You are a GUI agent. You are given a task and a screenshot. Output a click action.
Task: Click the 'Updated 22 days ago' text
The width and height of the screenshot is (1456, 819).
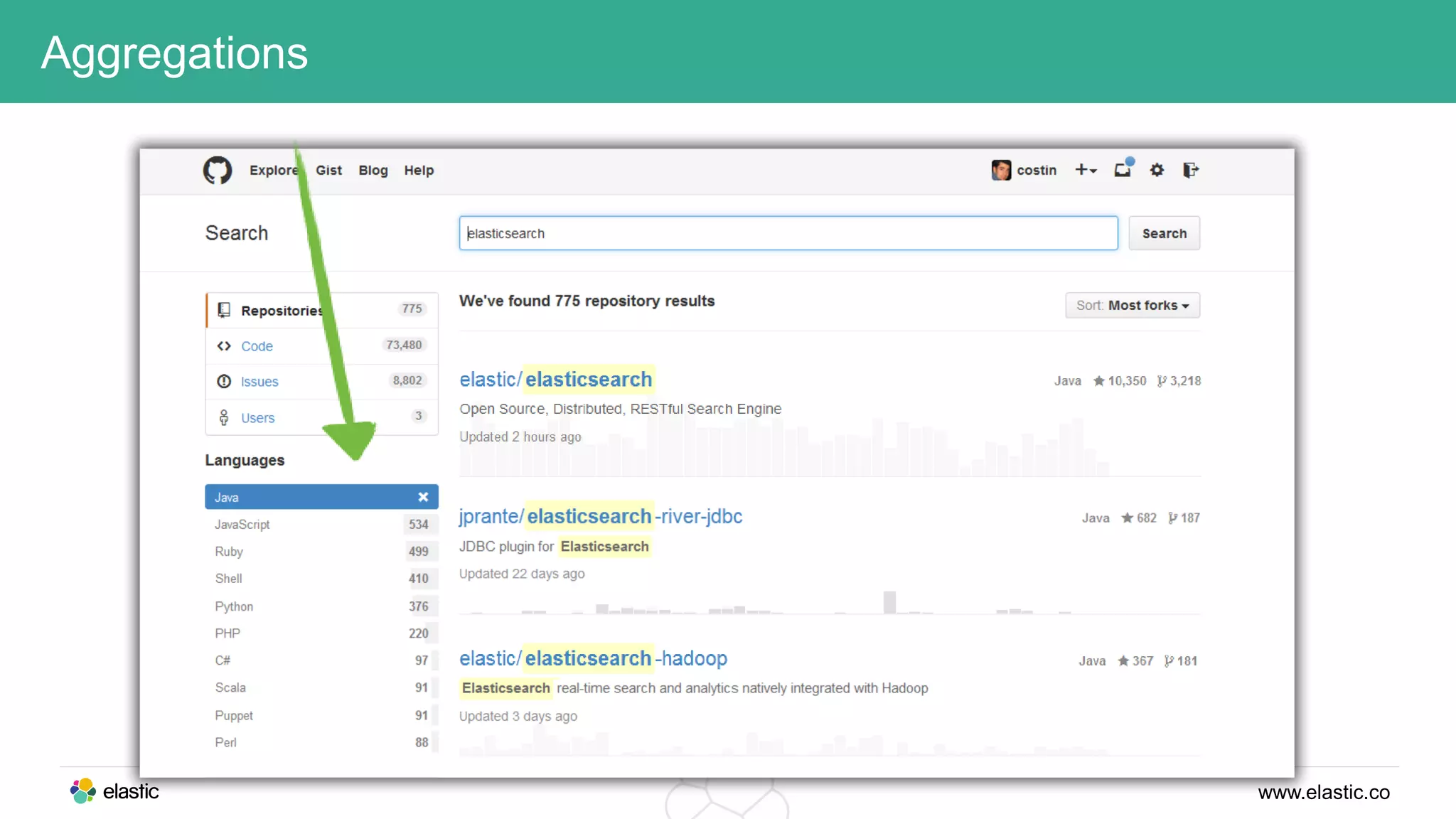[522, 574]
